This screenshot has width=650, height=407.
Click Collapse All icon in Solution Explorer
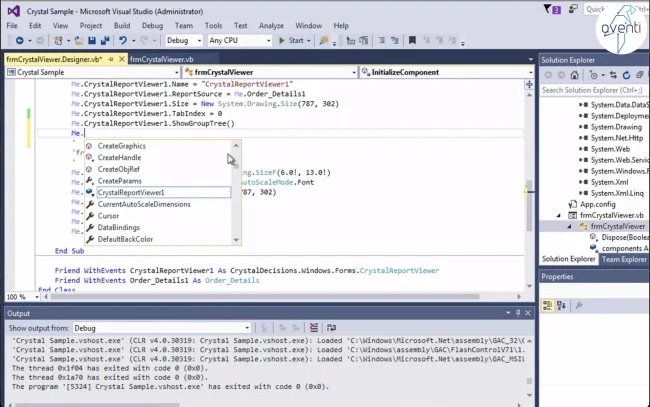pyautogui.click(x=640, y=75)
